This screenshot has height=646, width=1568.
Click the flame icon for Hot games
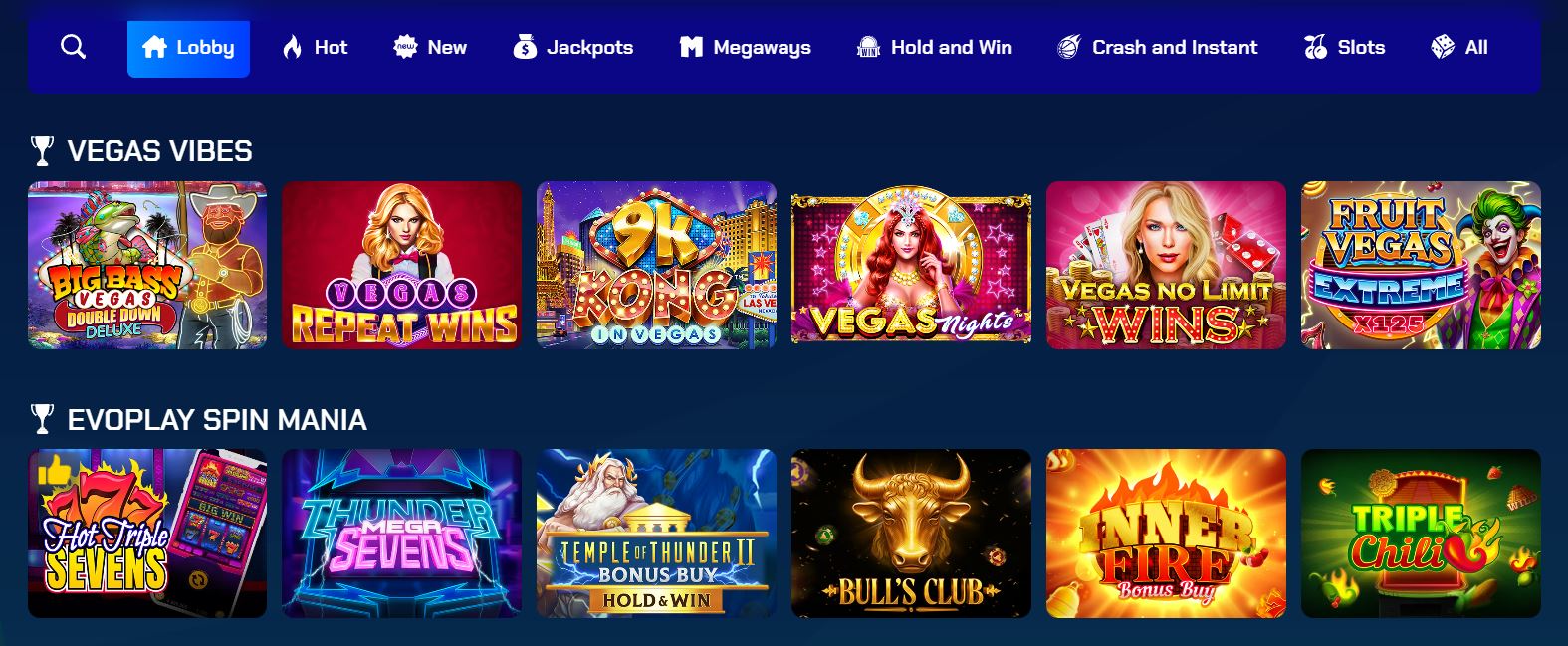(x=292, y=47)
